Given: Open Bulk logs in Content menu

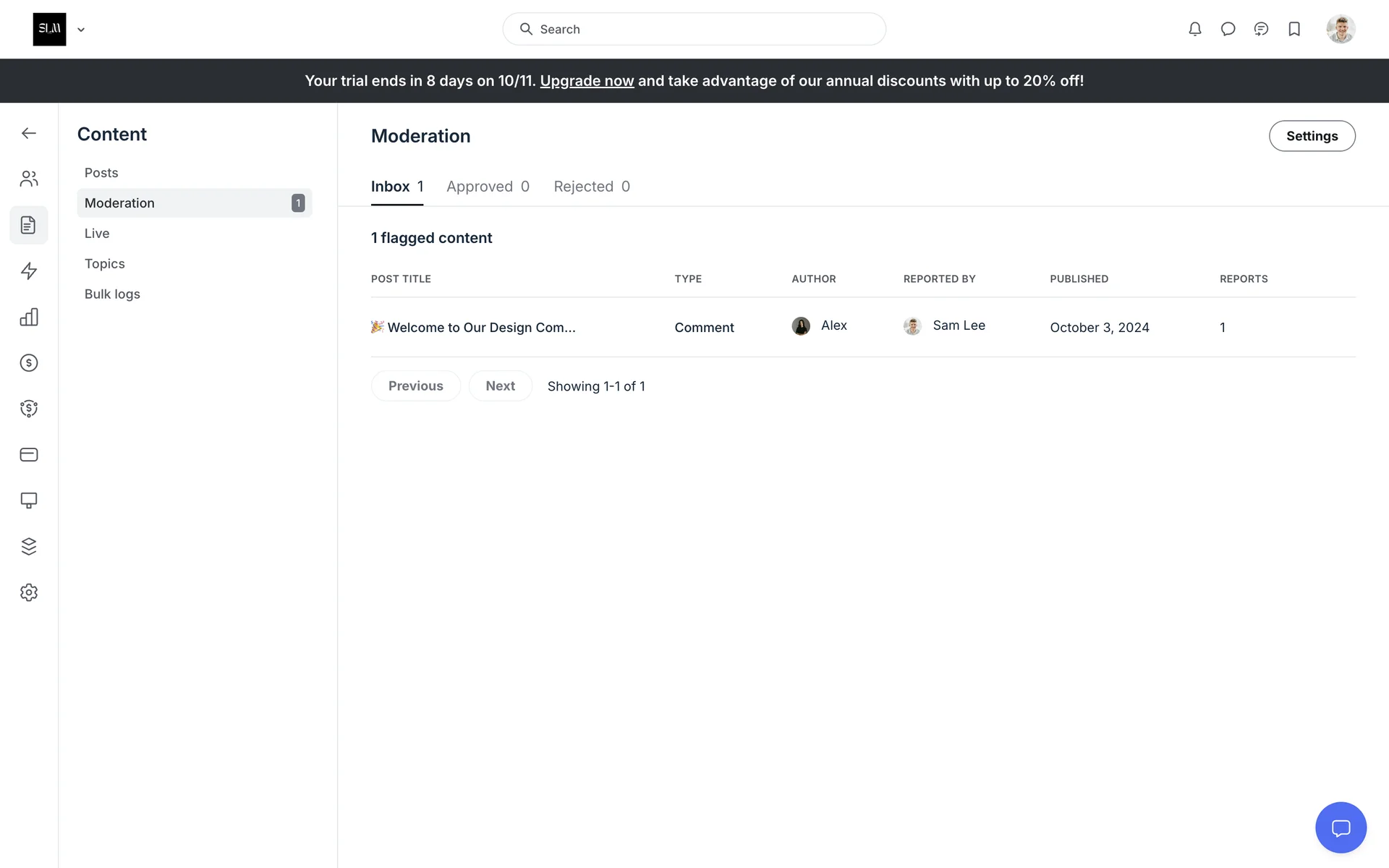Looking at the screenshot, I should [112, 294].
